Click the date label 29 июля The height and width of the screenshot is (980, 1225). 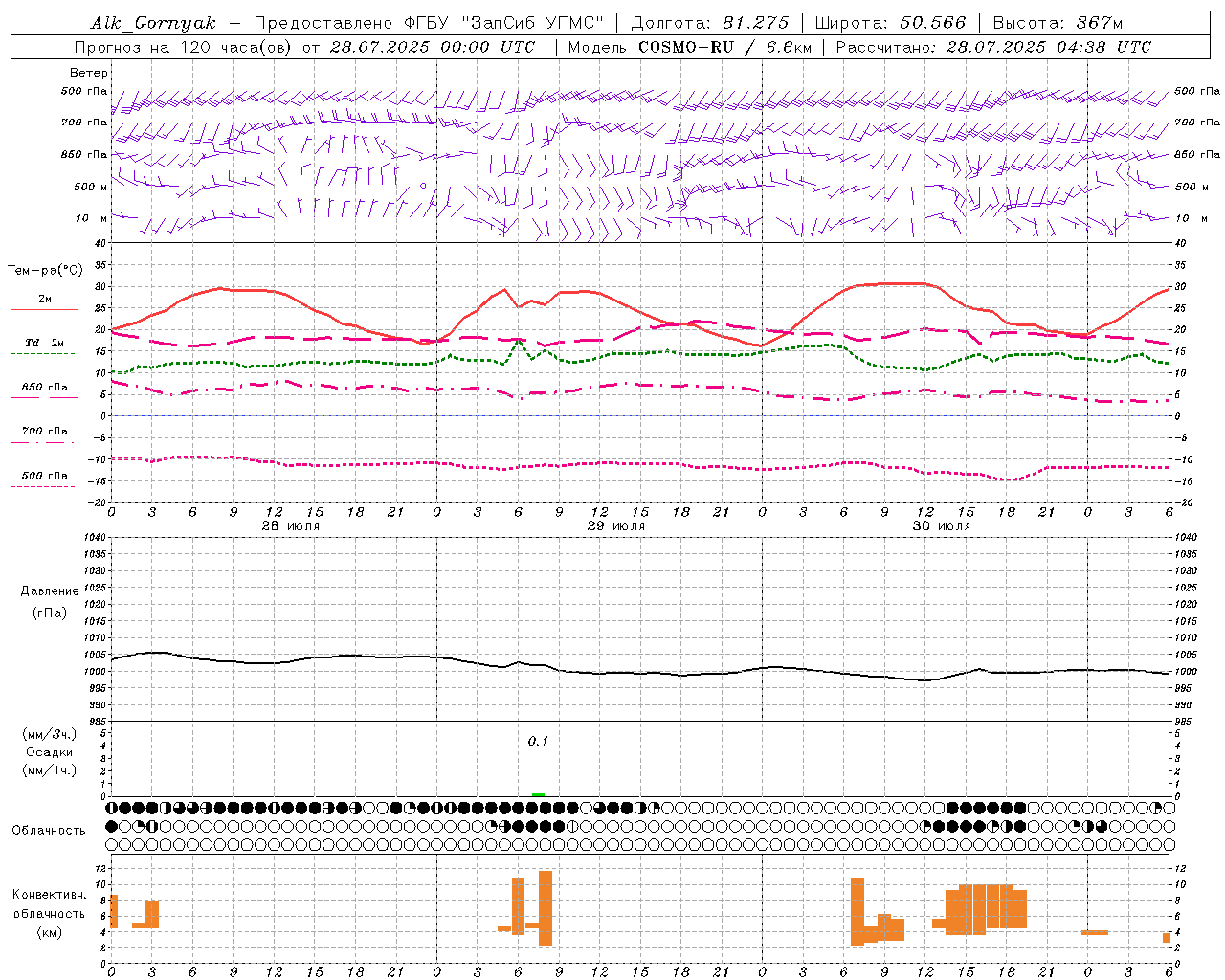coord(615,526)
